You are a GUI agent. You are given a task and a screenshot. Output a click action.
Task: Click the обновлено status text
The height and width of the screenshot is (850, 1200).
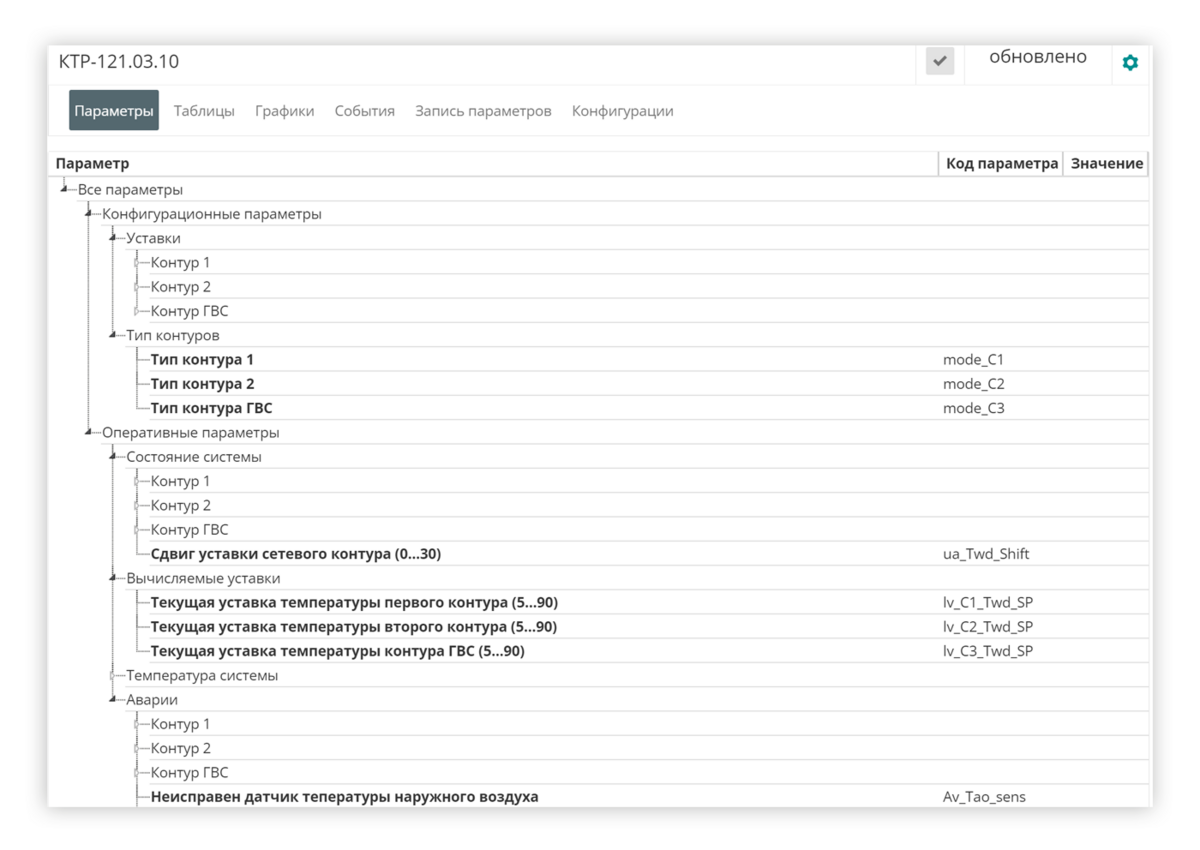pos(1038,57)
